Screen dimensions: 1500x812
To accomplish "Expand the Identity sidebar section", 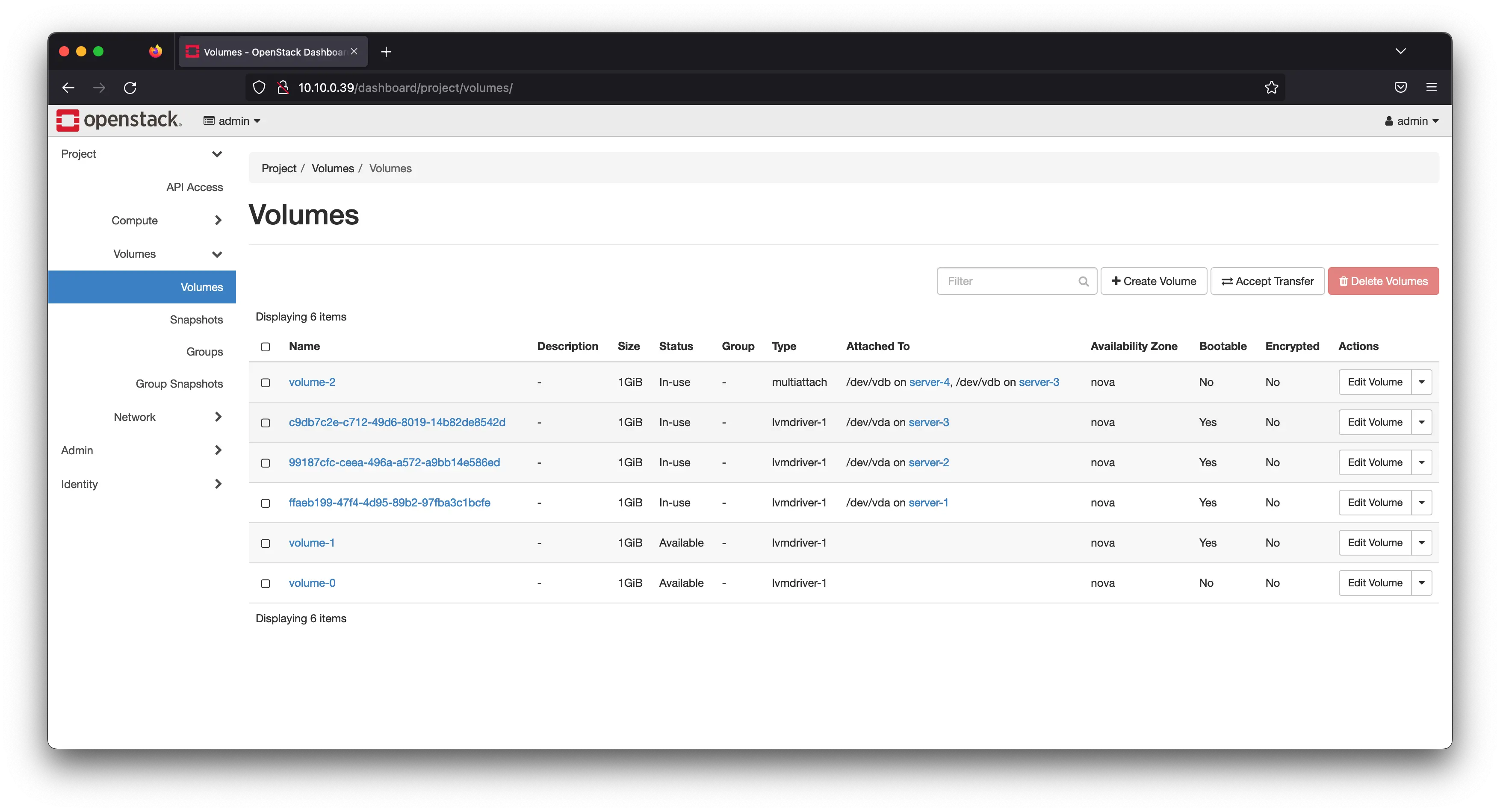I will (142, 484).
